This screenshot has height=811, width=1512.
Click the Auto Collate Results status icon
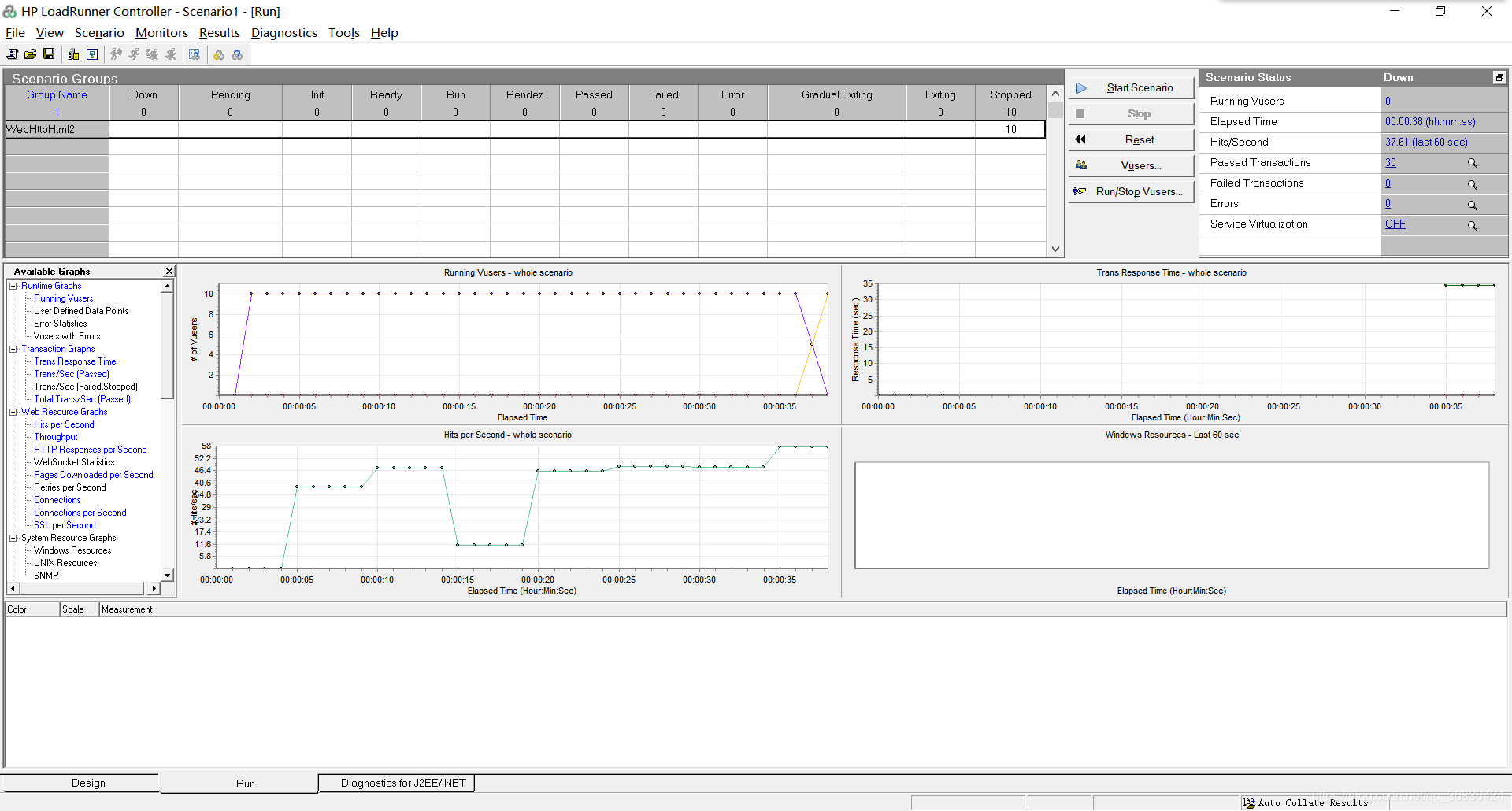pos(1248,803)
